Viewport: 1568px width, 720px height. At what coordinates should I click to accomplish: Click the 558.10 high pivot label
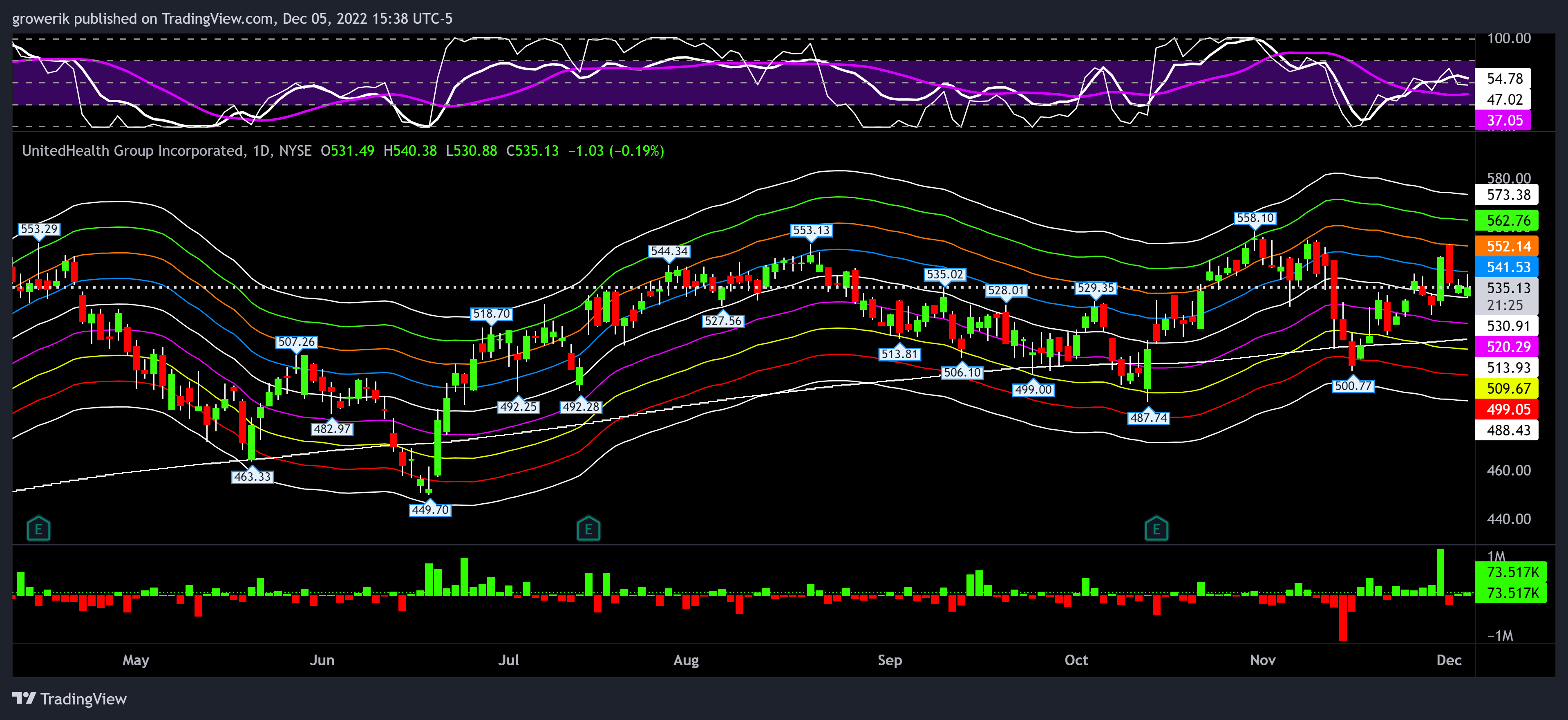[1255, 218]
